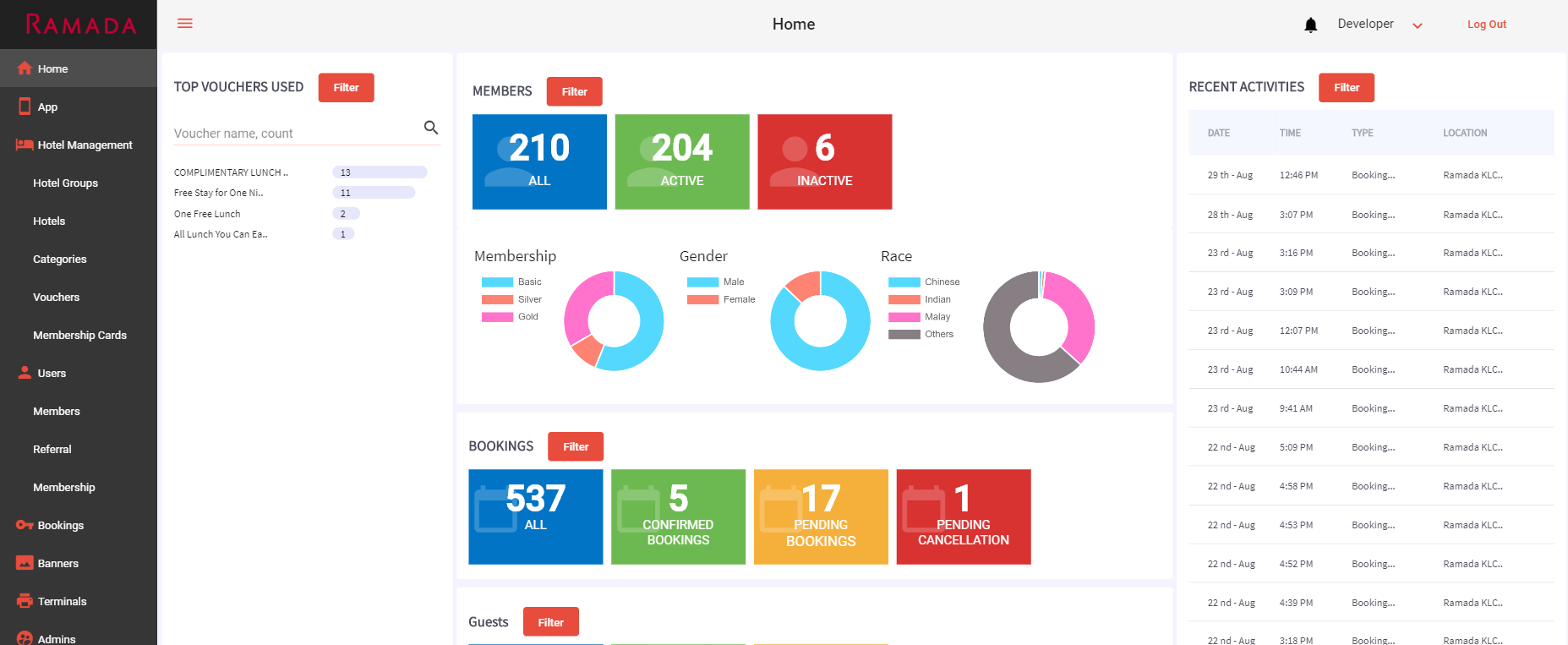Click the Users person icon in sidebar
Screen dimensions: 1568x645
click(25, 373)
